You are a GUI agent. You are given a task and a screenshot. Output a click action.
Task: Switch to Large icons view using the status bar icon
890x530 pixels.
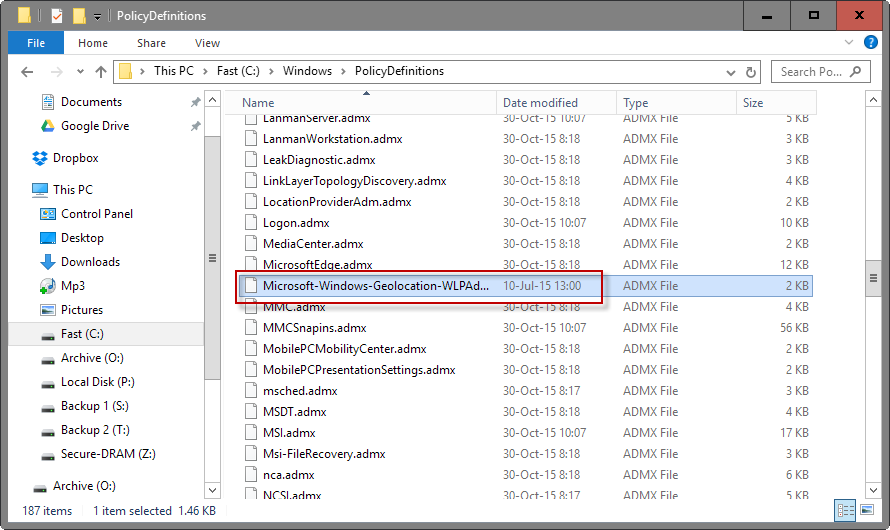867,510
